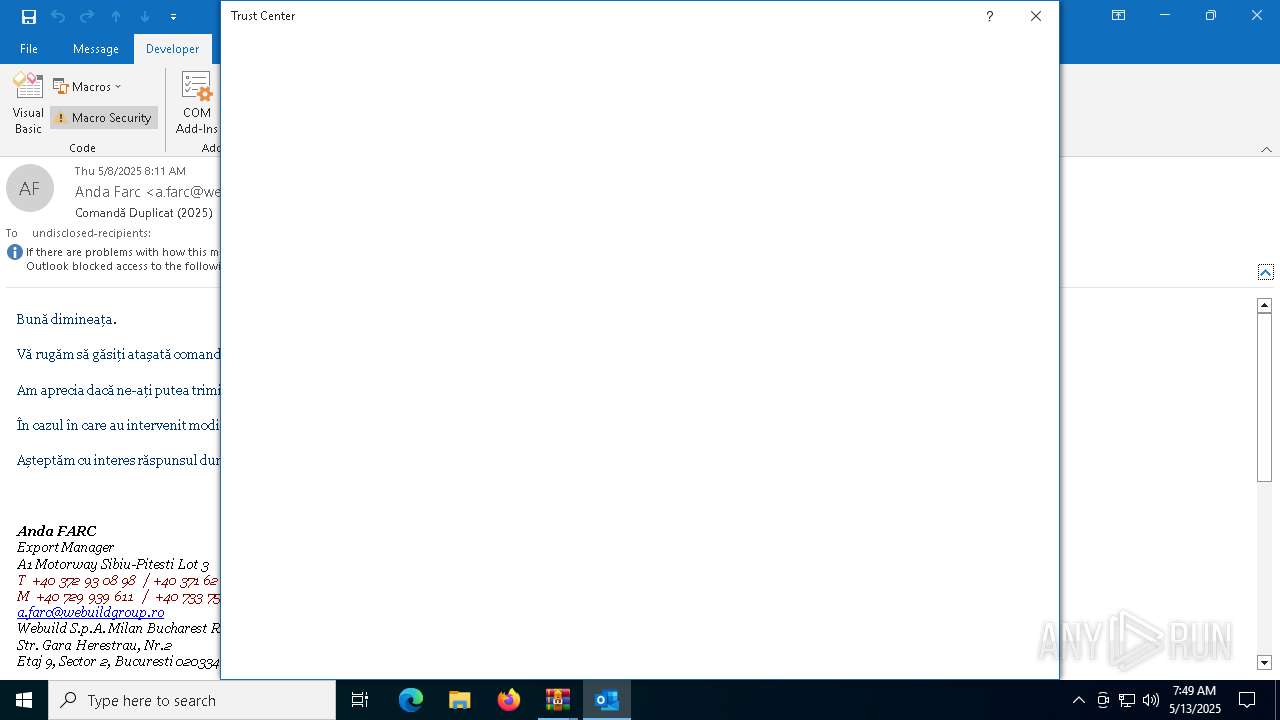Click the Trust Center title text
Image resolution: width=1280 pixels, height=720 pixels.
263,16
